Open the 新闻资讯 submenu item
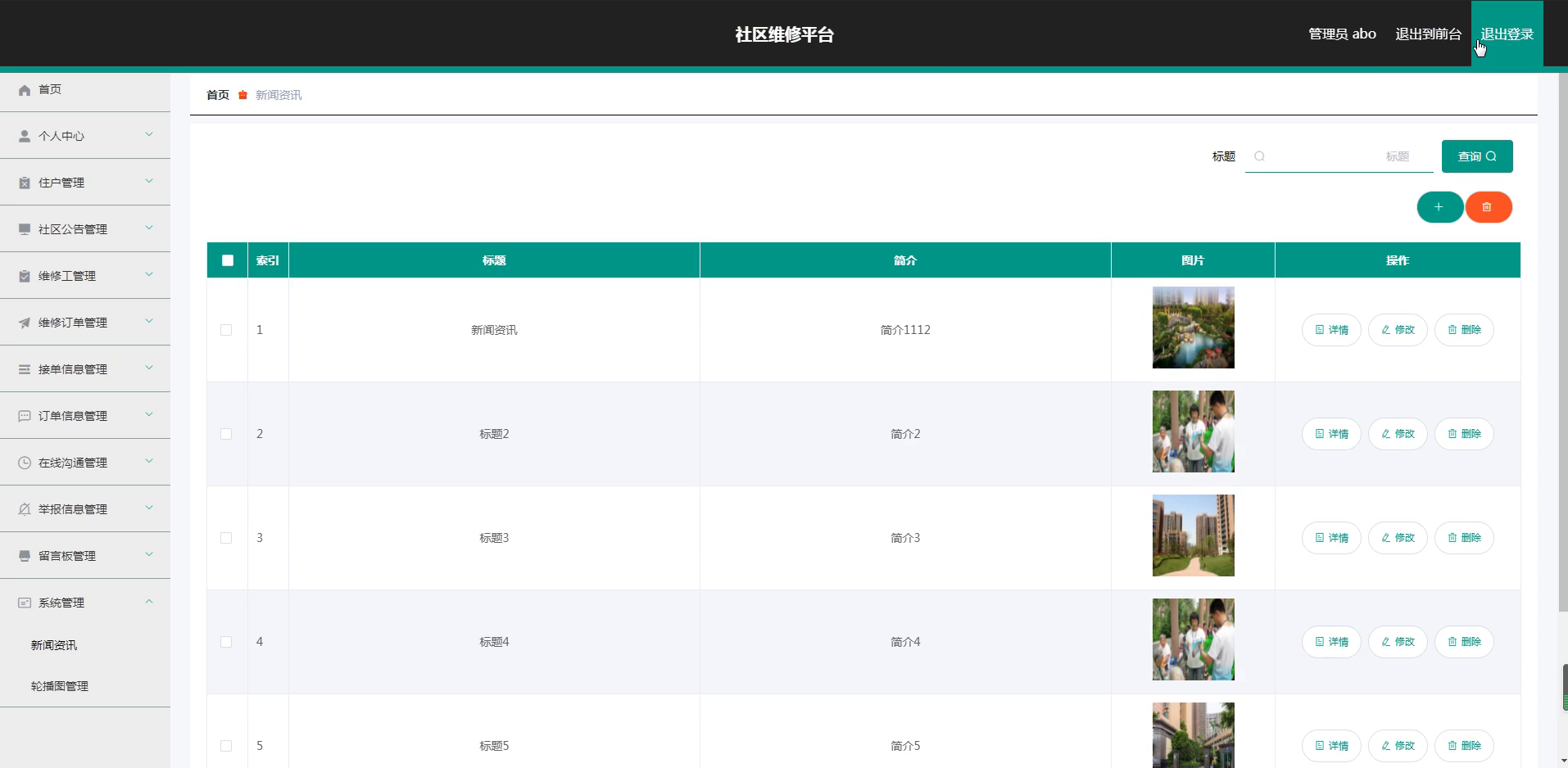1568x768 pixels. click(x=54, y=645)
